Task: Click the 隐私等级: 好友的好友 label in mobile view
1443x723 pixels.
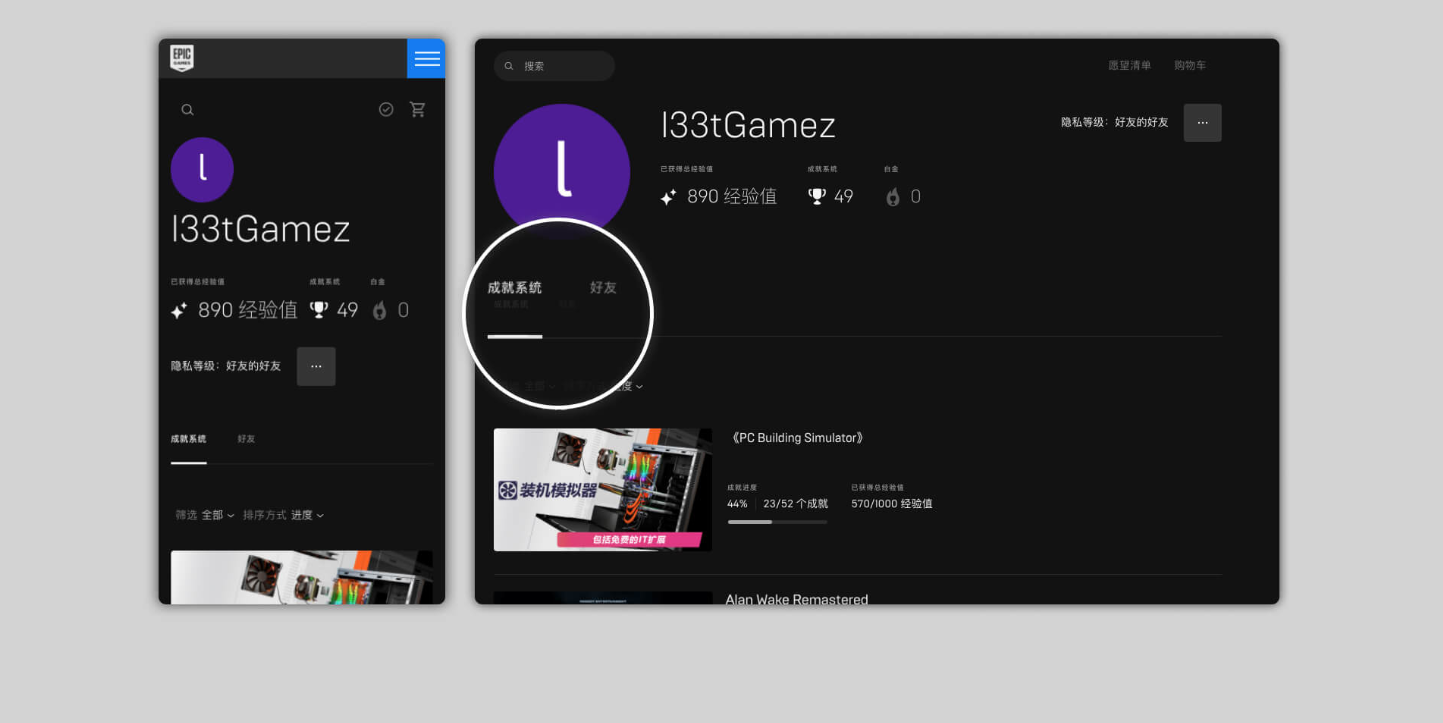Action: [x=226, y=366]
